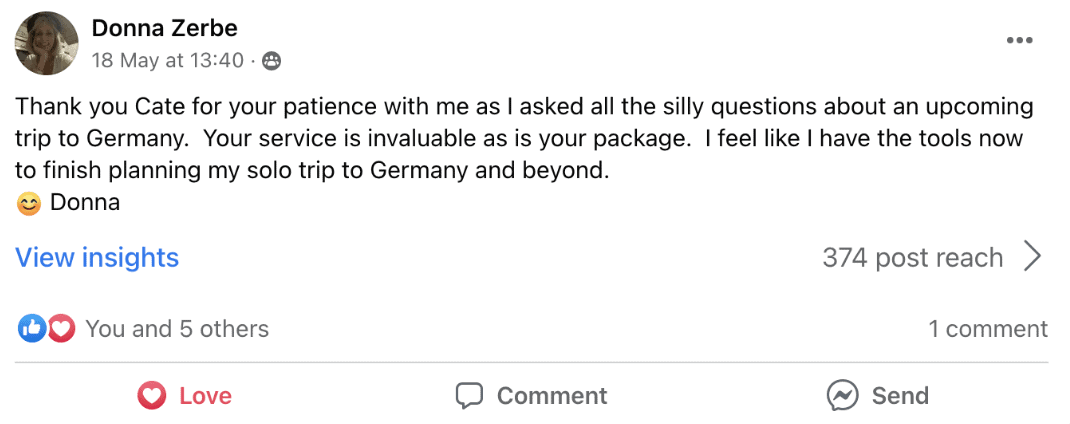This screenshot has height=424, width=1070.
Task: Click the smiling emoji before Donna
Action: click(30, 203)
